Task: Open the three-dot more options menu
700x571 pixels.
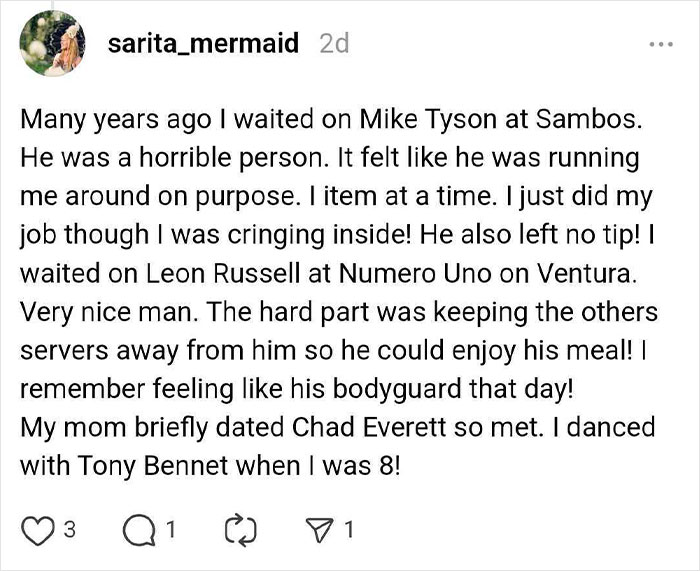Action: point(661,45)
